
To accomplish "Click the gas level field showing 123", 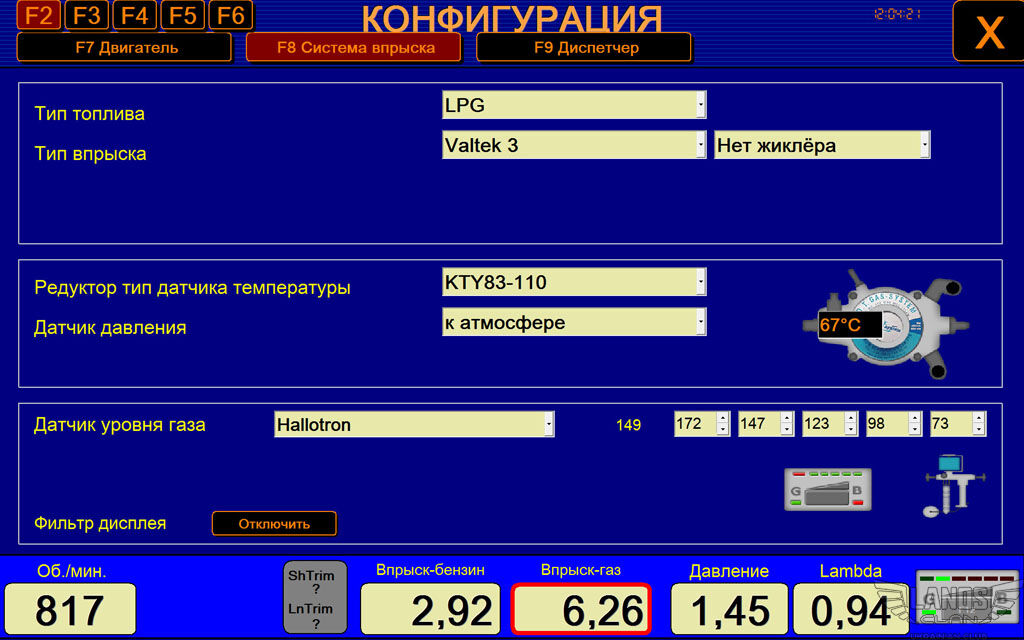I will [822, 424].
